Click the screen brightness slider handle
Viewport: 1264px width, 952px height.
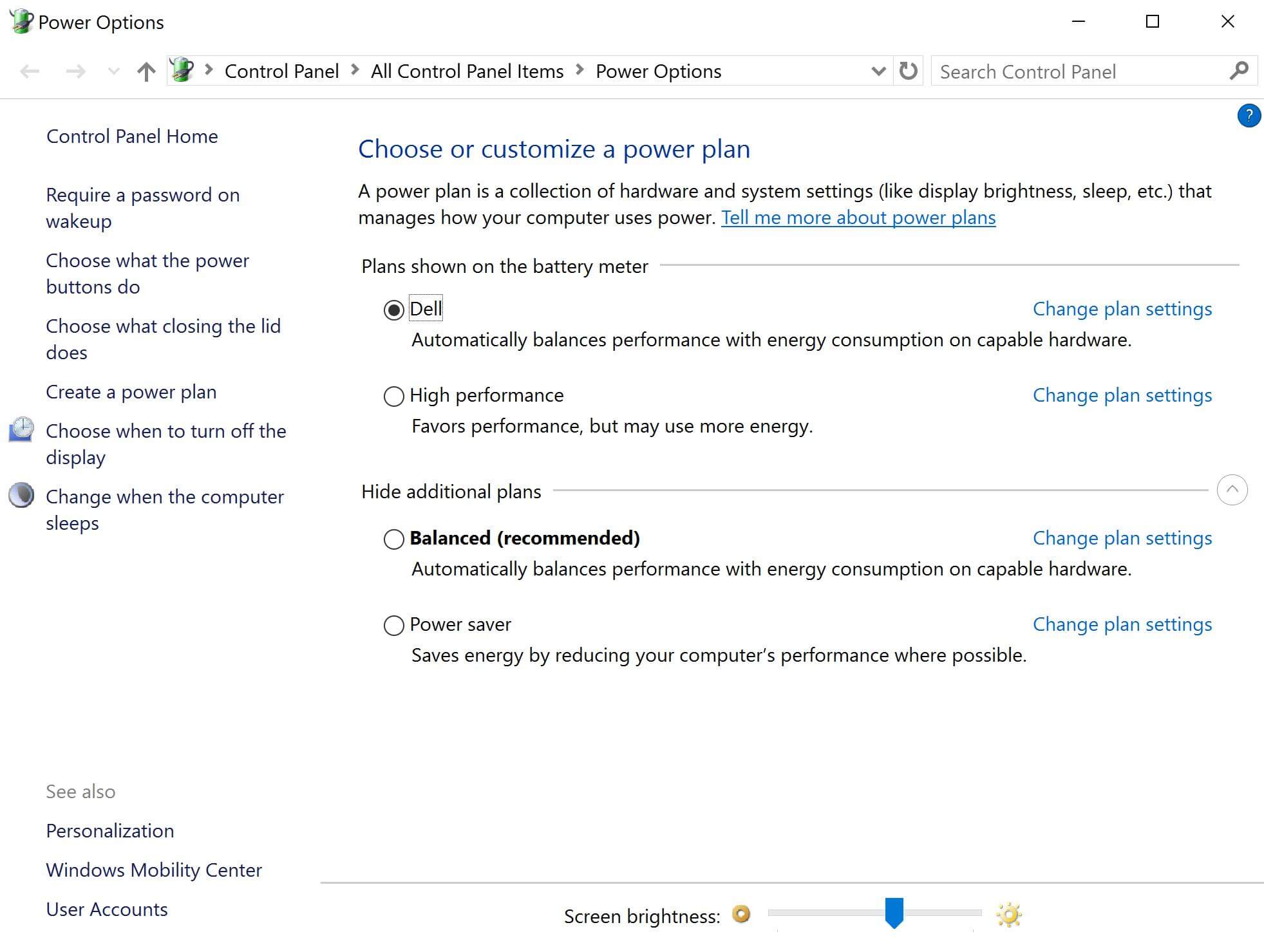coord(894,912)
